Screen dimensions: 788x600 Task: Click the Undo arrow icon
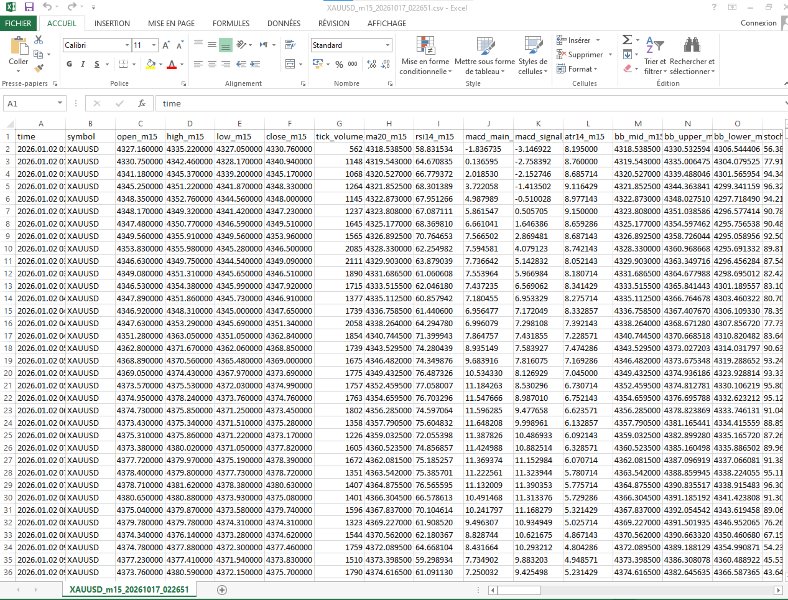click(x=47, y=7)
